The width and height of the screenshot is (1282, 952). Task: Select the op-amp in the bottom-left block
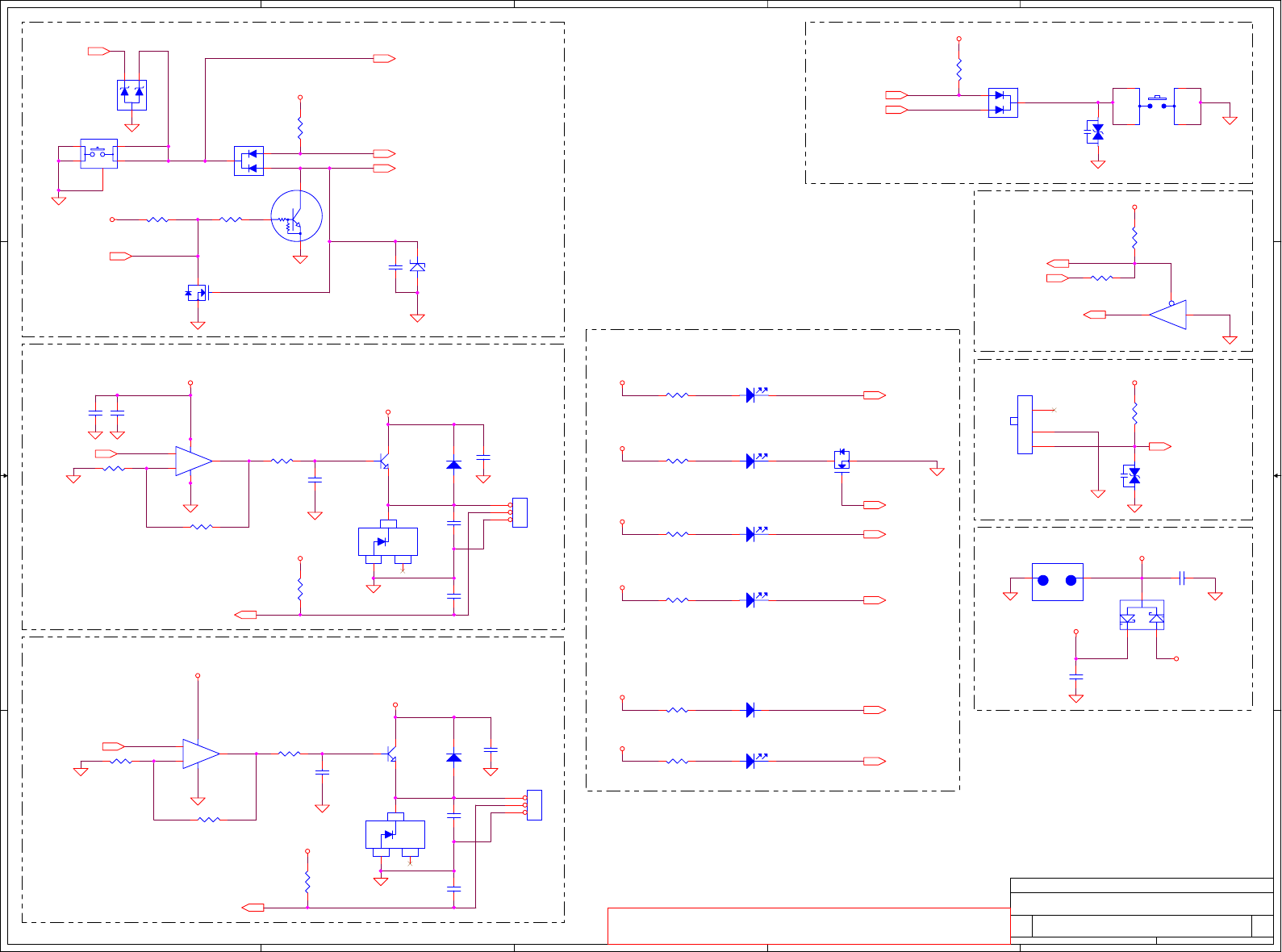tap(201, 754)
